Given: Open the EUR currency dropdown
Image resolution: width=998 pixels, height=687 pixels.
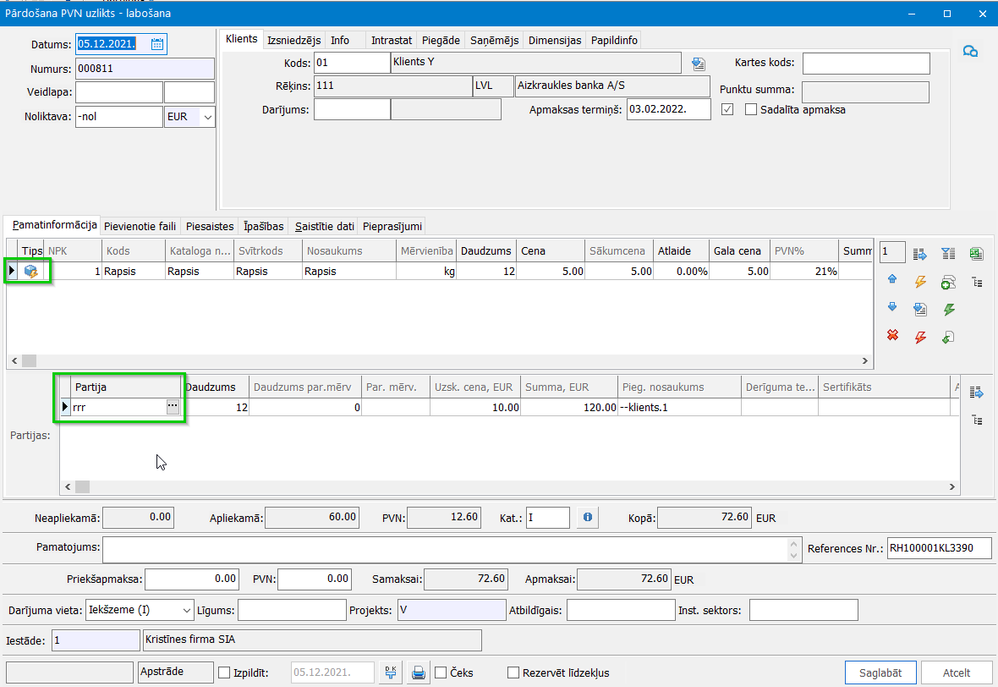Looking at the screenshot, I should pyautogui.click(x=207, y=117).
